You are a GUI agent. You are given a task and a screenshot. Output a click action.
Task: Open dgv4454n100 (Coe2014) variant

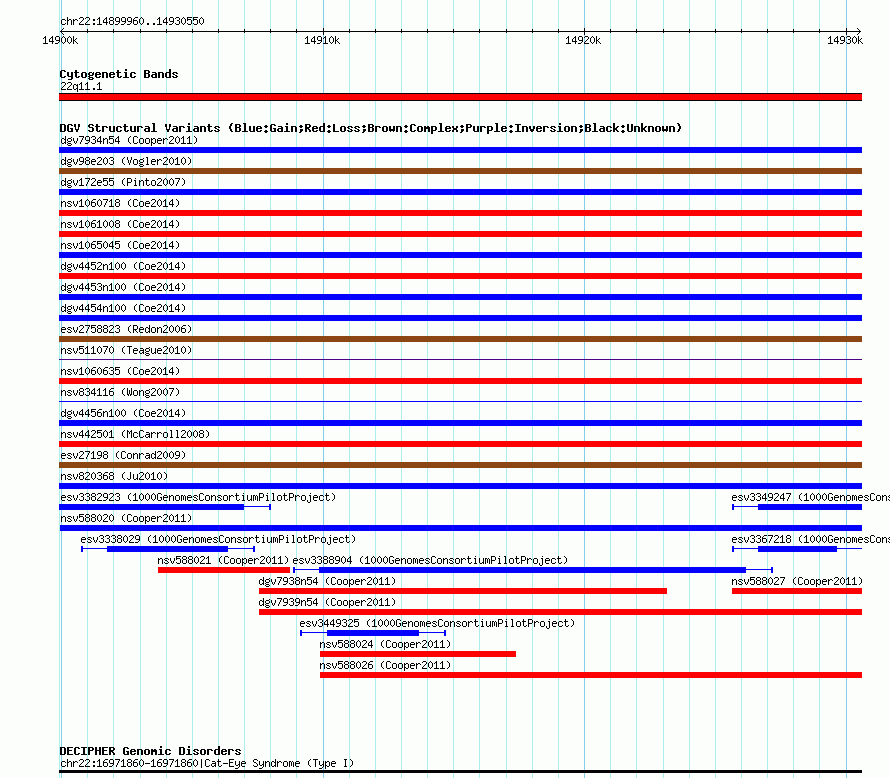point(123,309)
